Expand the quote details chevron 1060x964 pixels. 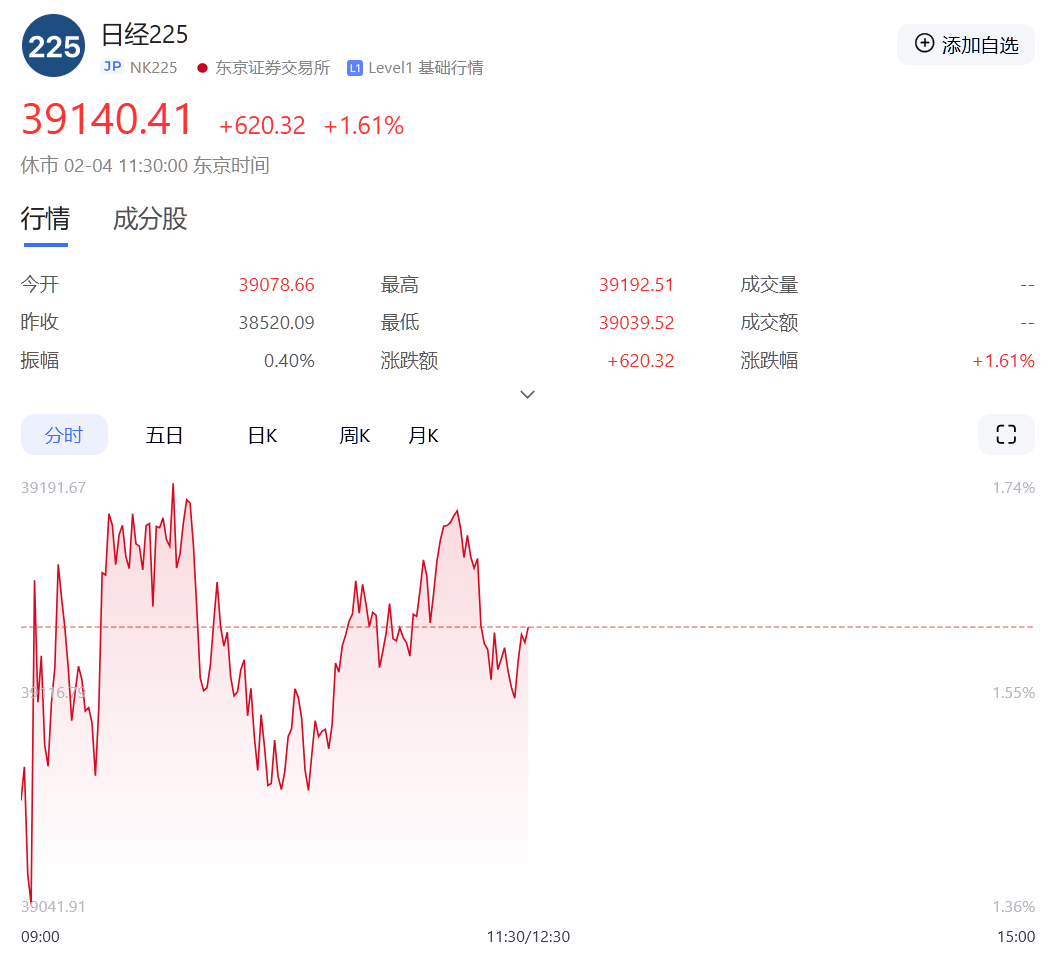pyautogui.click(x=527, y=394)
